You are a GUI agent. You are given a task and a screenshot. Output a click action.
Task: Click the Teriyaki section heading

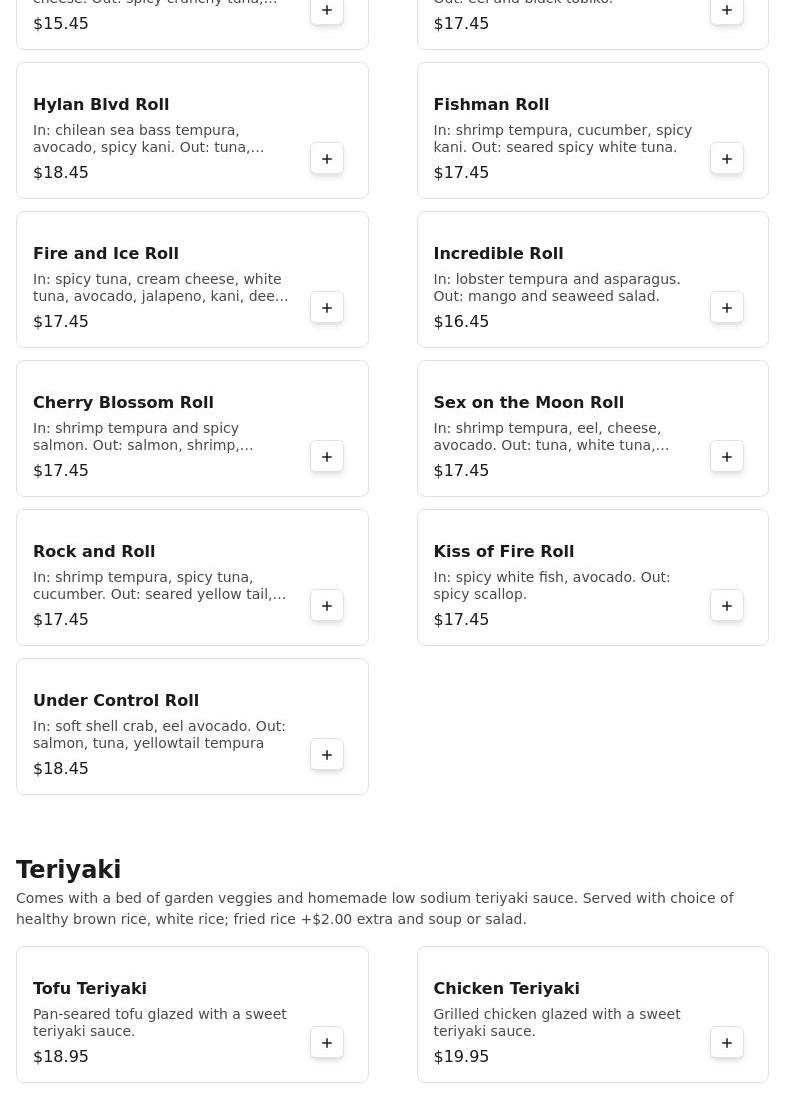(x=69, y=870)
